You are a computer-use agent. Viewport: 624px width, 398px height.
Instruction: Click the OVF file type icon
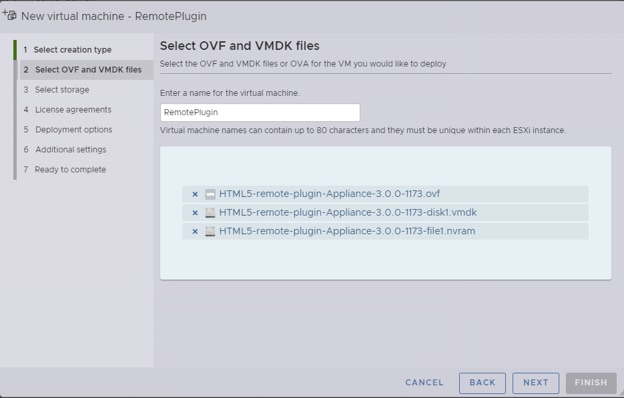point(210,194)
